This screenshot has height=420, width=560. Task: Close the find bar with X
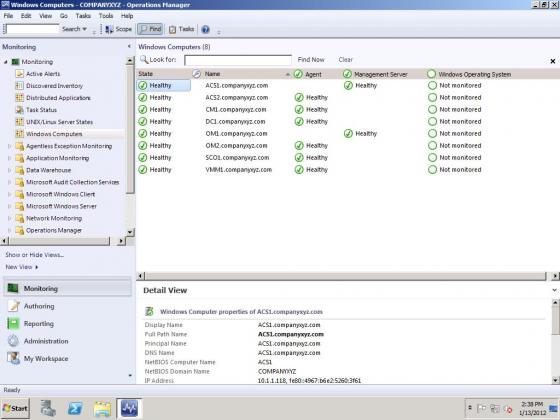[552, 61]
